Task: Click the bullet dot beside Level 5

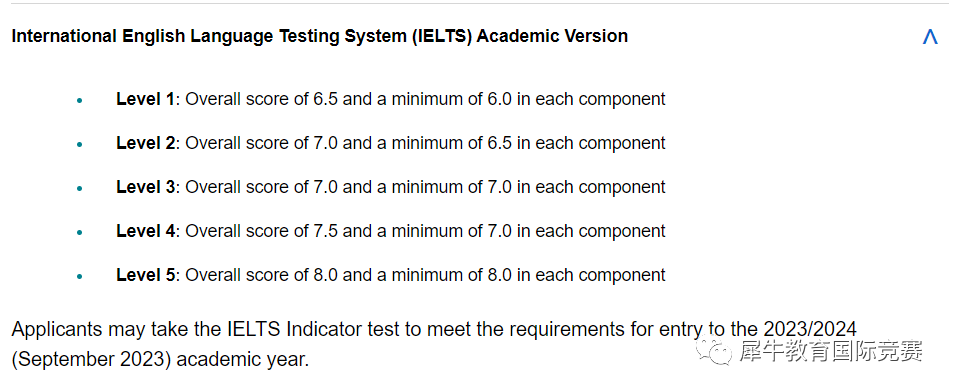Action: 80,277
